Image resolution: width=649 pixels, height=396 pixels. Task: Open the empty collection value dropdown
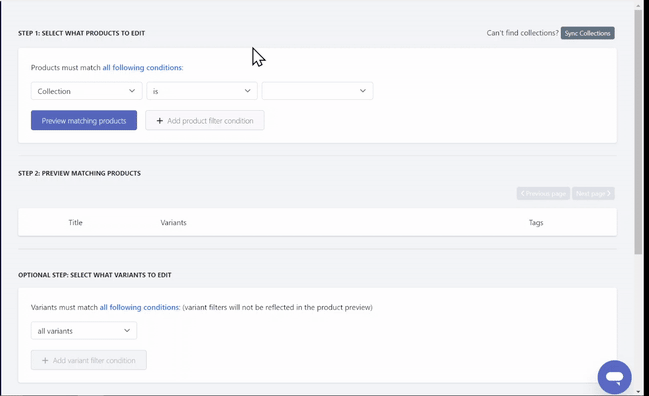pyautogui.click(x=317, y=91)
